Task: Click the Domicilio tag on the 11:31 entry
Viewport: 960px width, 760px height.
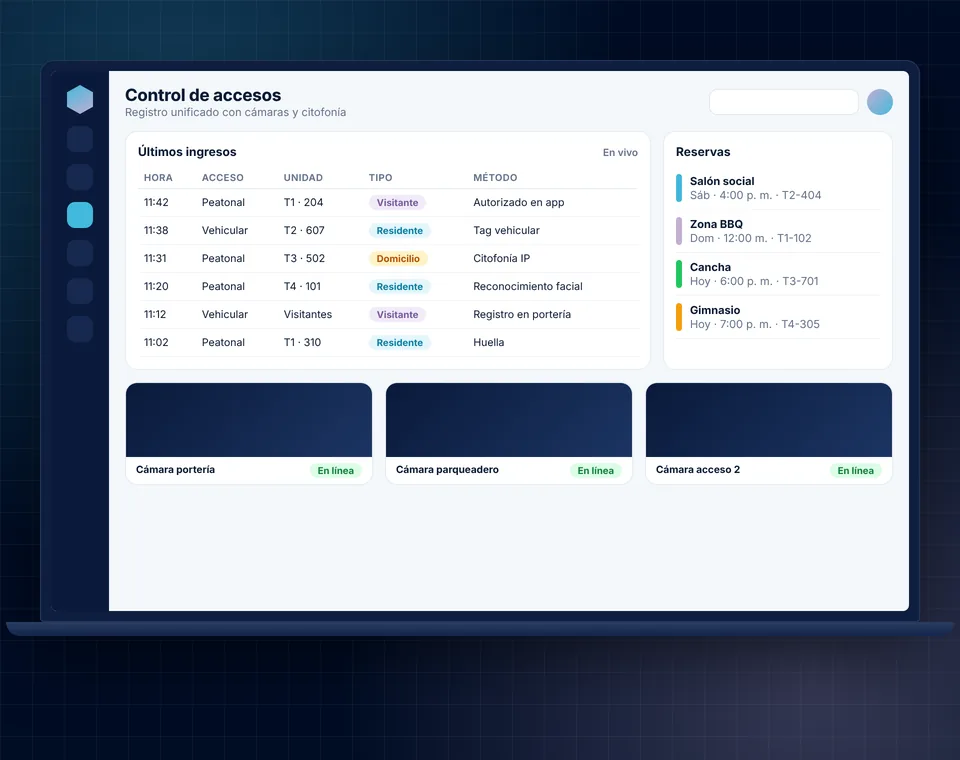Action: 398,258
